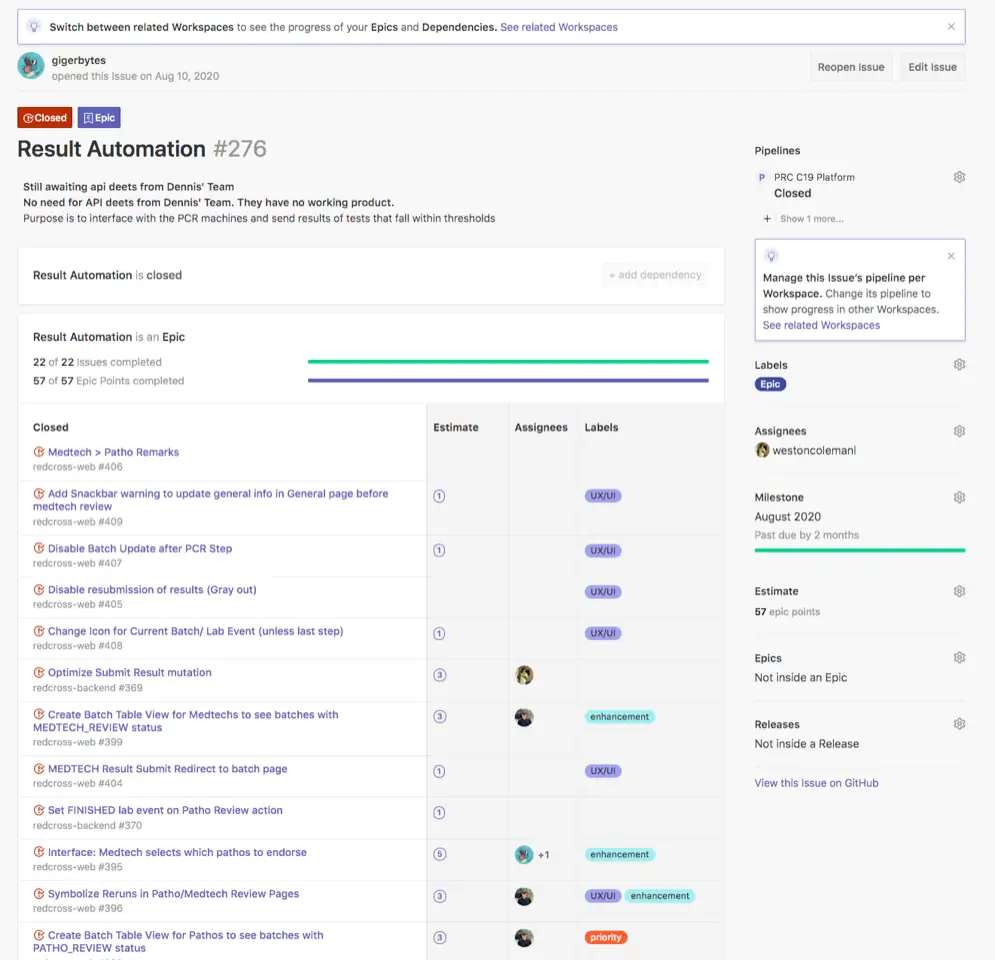The width and height of the screenshot is (995, 960).
Task: Open Labels settings gear
Action: pyautogui.click(x=959, y=364)
